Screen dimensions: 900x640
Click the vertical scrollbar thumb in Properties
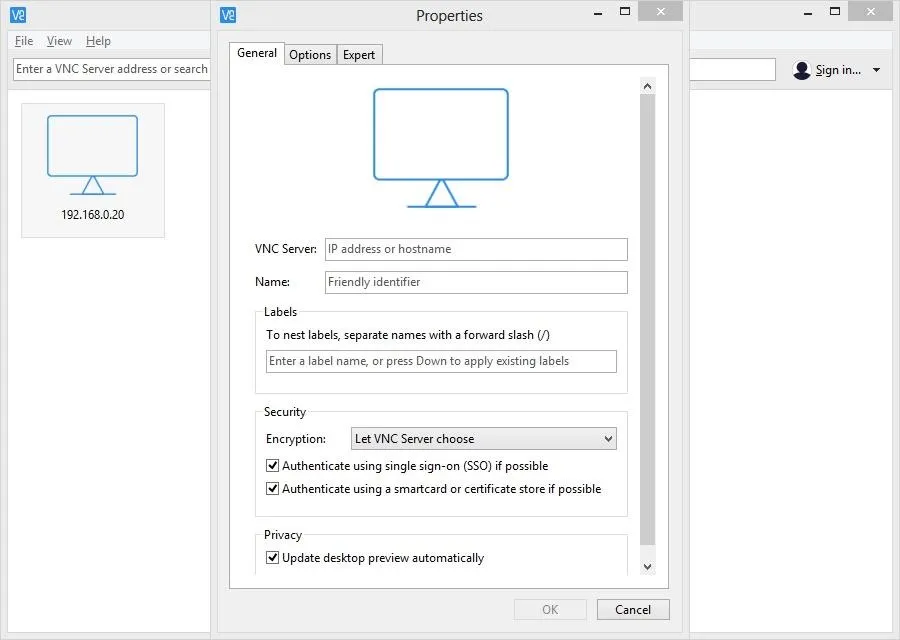pyautogui.click(x=647, y=320)
